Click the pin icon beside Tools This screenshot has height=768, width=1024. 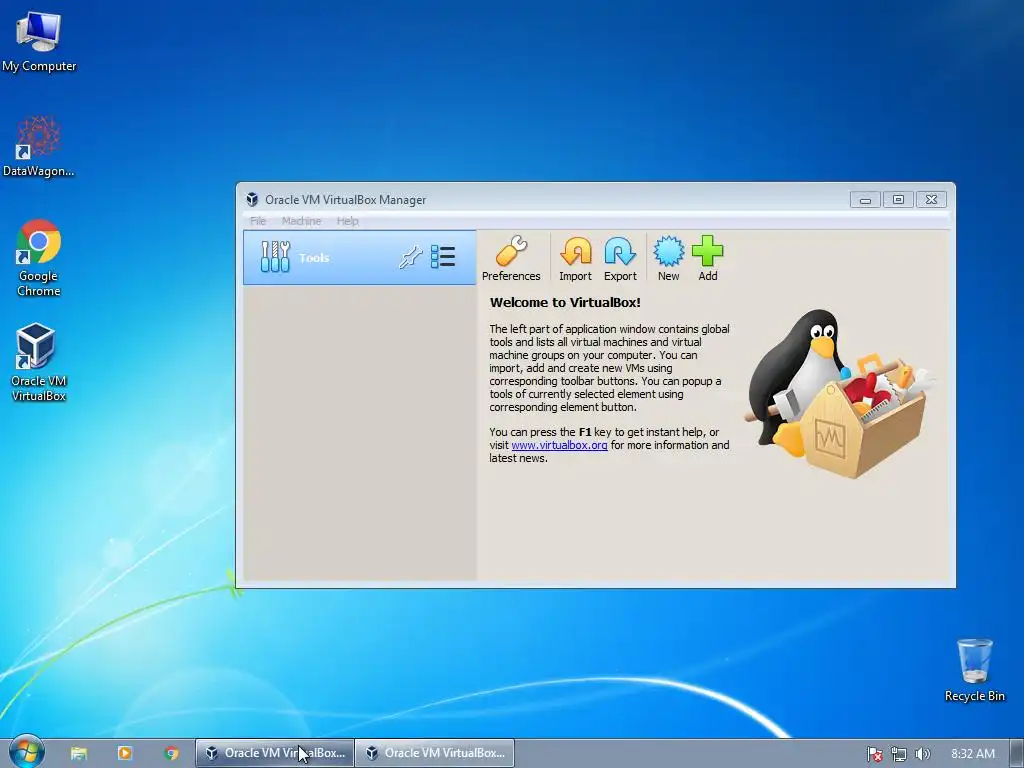[410, 257]
